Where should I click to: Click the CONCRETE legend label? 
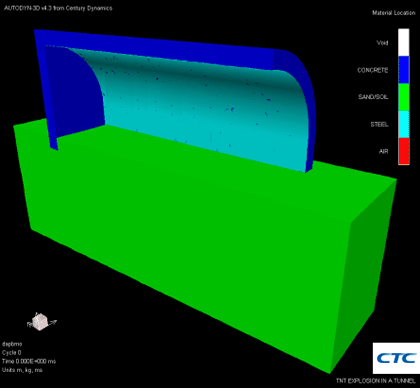[373, 70]
